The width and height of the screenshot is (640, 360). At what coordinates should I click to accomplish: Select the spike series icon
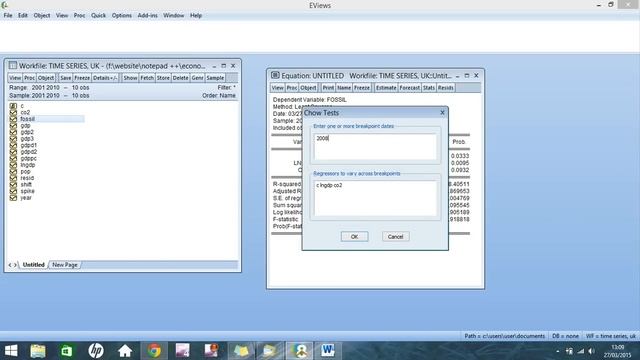[13, 191]
